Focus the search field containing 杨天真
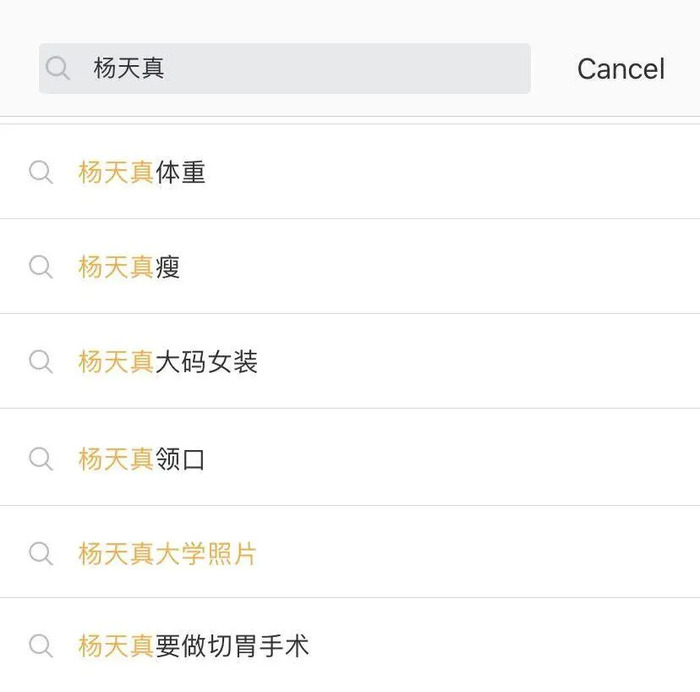 tap(285, 68)
